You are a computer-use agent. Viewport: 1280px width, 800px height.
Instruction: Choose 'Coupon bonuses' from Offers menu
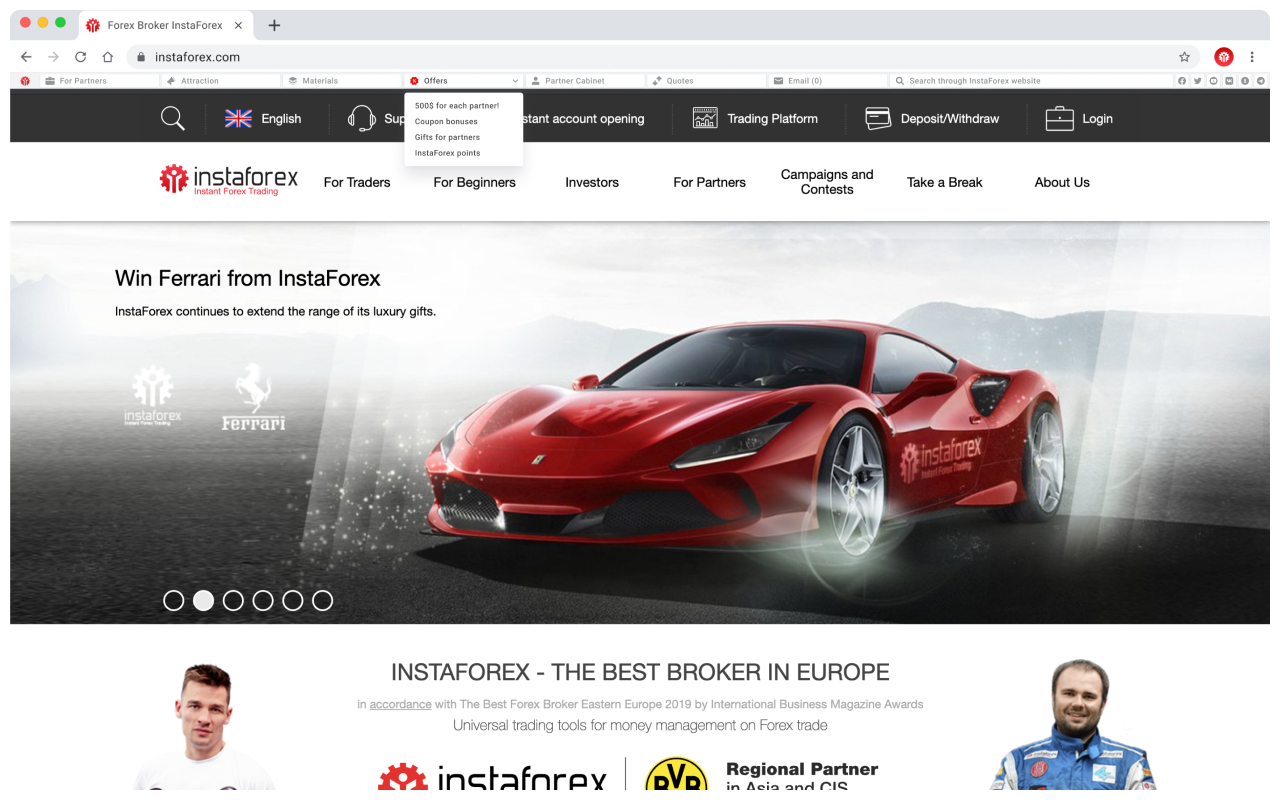[446, 121]
